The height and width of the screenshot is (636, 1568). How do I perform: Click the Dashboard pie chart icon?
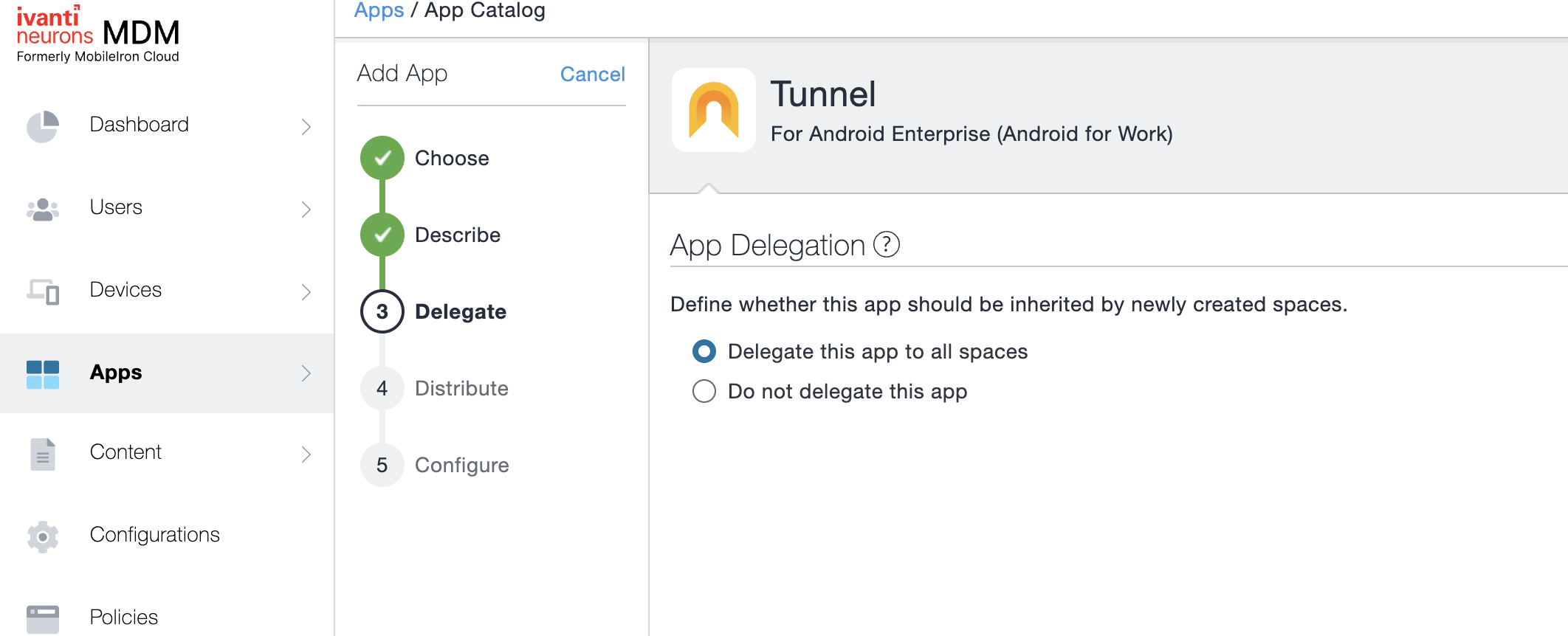pyautogui.click(x=43, y=126)
